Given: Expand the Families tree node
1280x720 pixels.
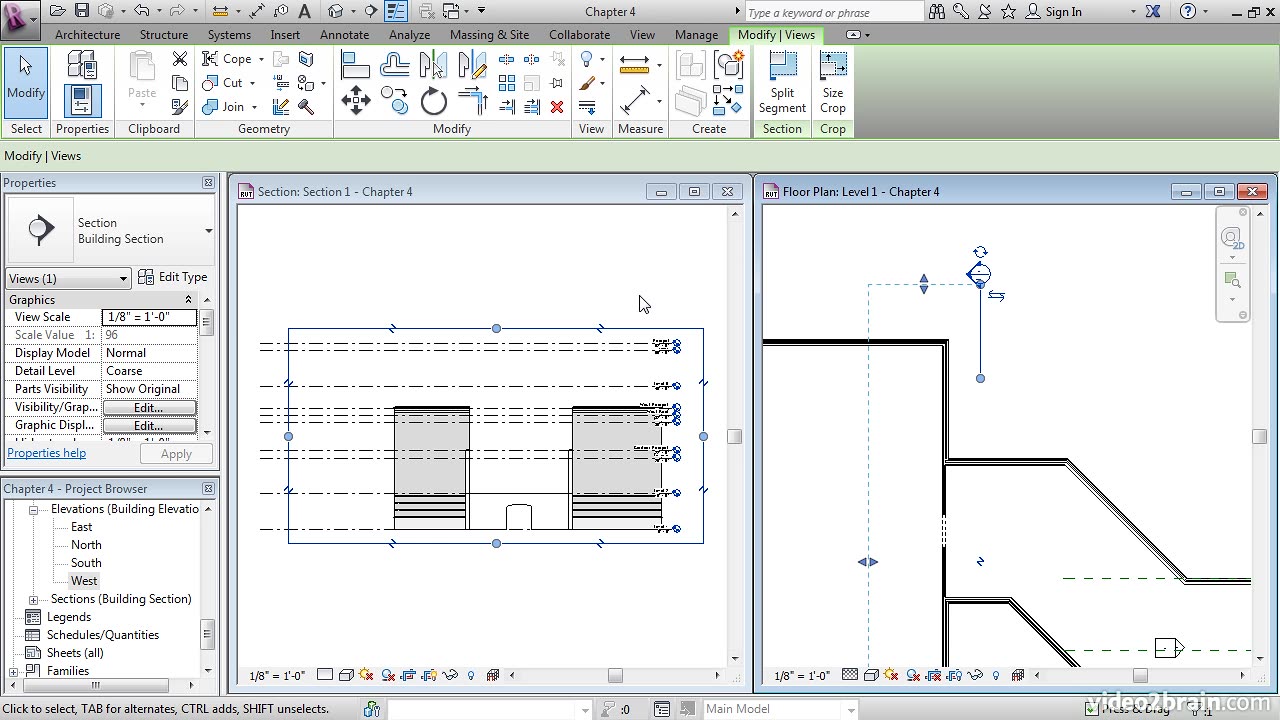Looking at the screenshot, I should pos(13,671).
